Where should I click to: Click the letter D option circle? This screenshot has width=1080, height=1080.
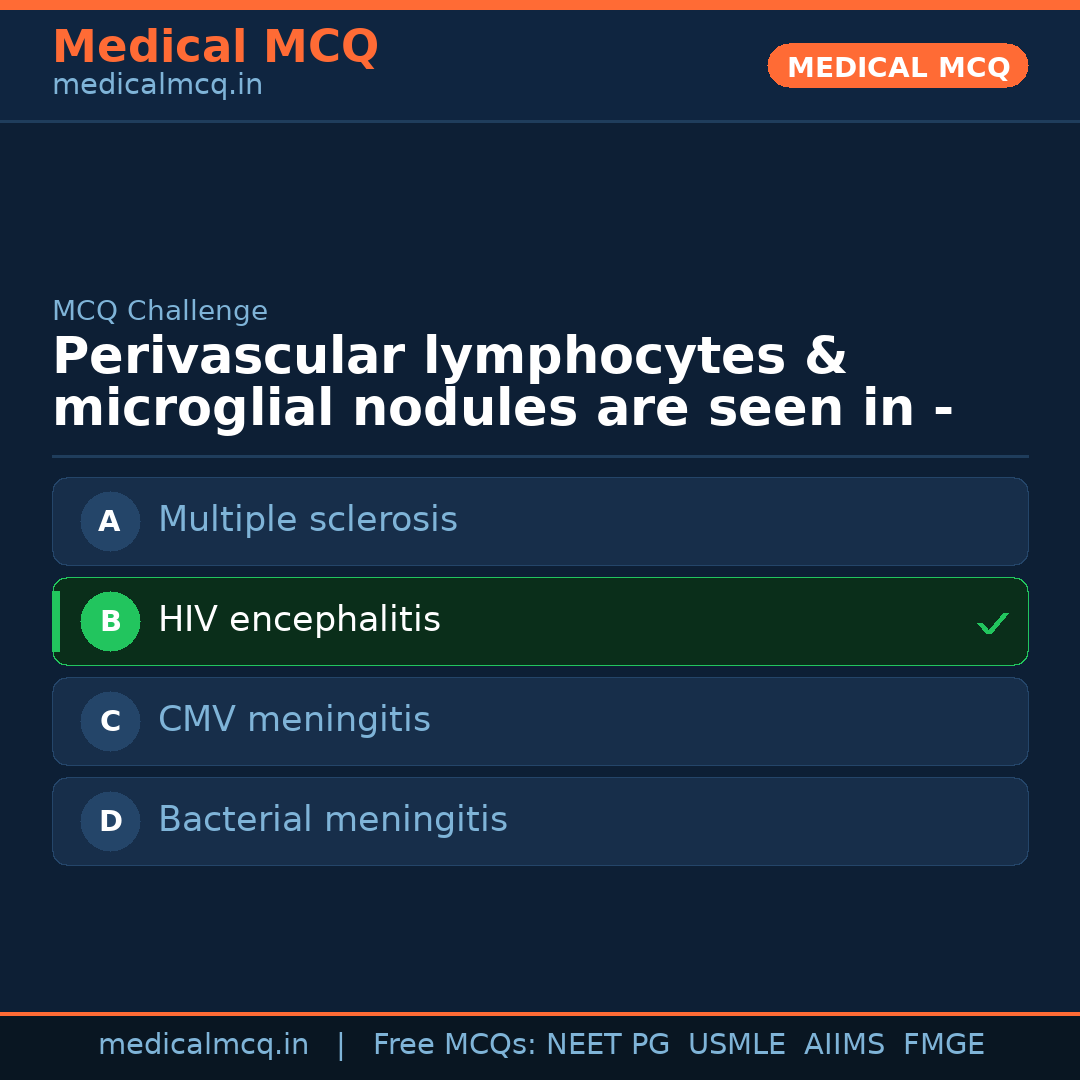point(110,821)
